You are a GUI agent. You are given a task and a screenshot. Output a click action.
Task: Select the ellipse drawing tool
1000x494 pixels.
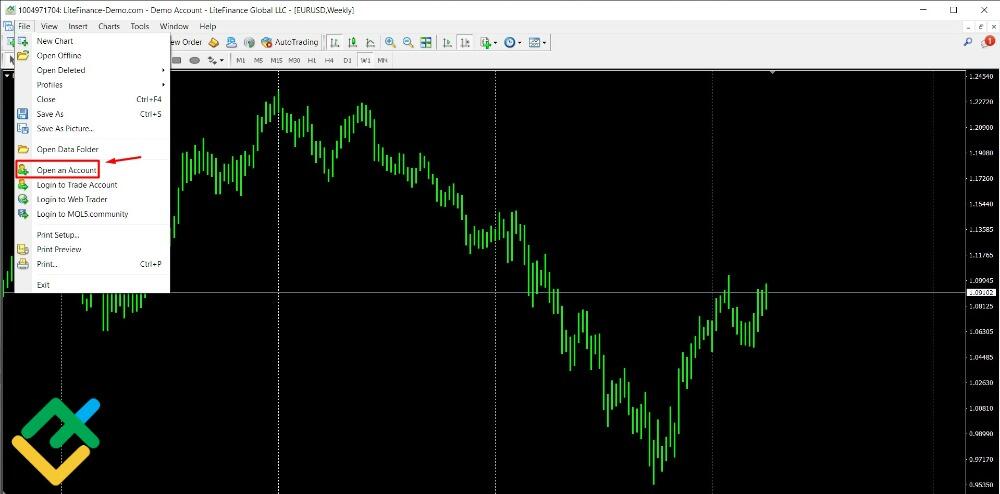pos(195,60)
